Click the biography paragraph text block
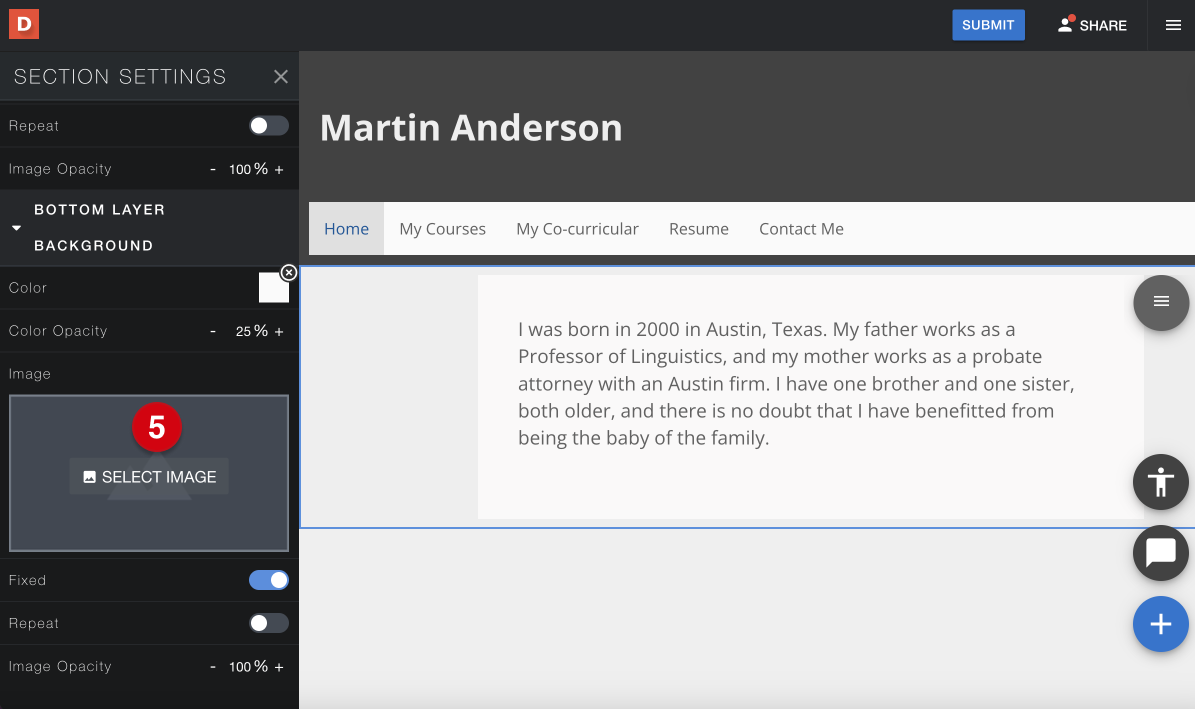Screen dimensions: 1195x709 (x=796, y=383)
